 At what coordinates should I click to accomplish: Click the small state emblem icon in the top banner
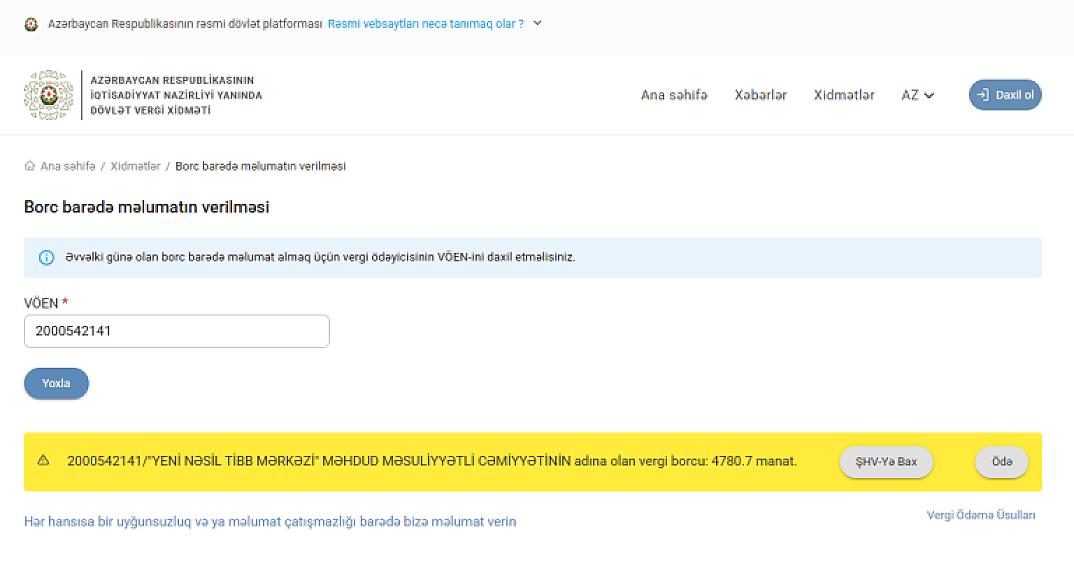(31, 24)
